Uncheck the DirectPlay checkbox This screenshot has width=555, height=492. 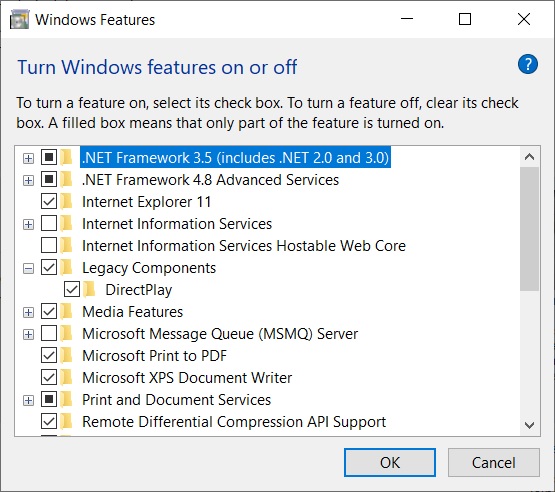click(72, 290)
